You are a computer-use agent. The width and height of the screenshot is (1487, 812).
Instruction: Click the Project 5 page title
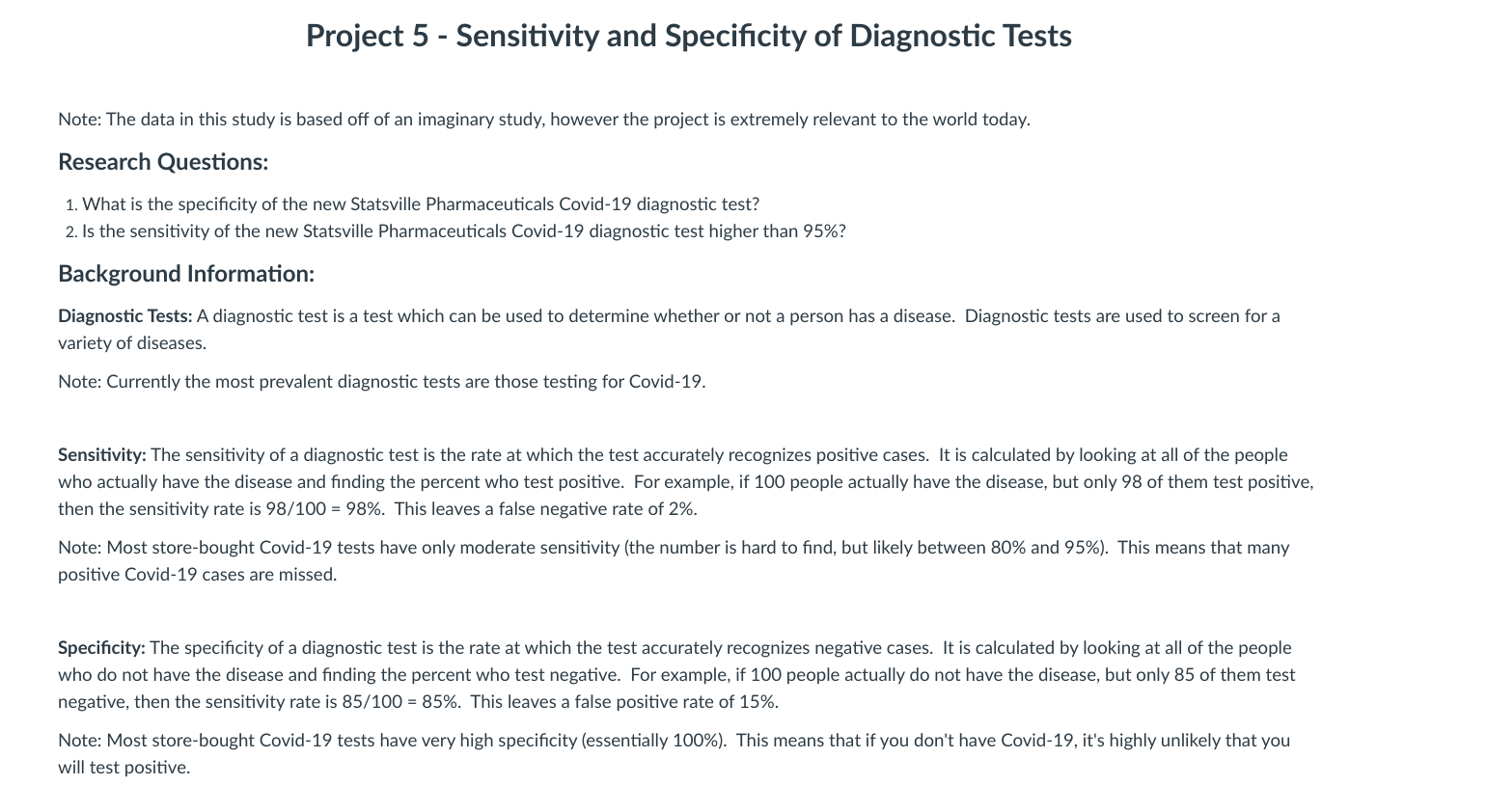click(x=689, y=36)
